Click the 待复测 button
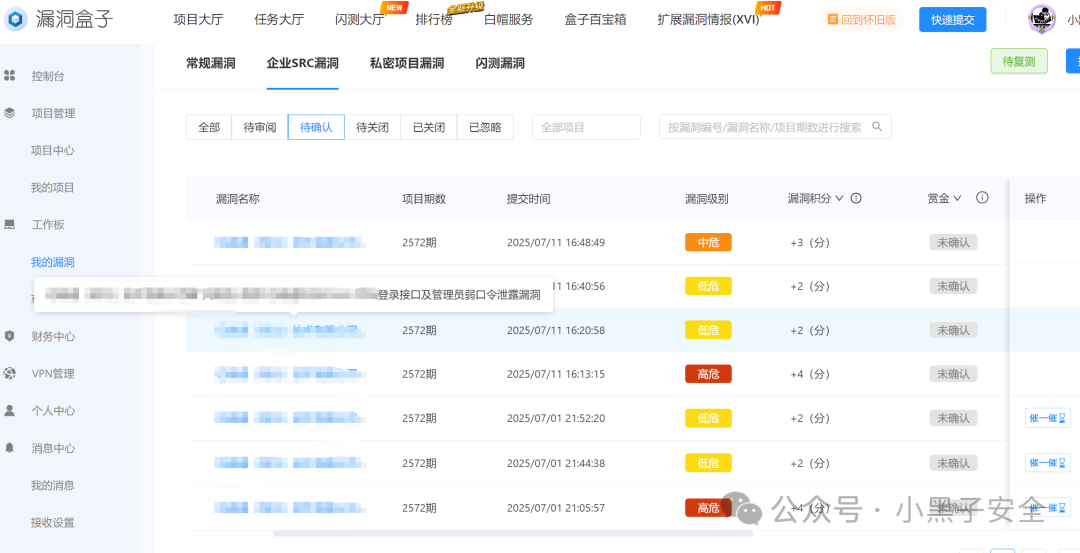The width and height of the screenshot is (1080, 553). (x=1019, y=61)
